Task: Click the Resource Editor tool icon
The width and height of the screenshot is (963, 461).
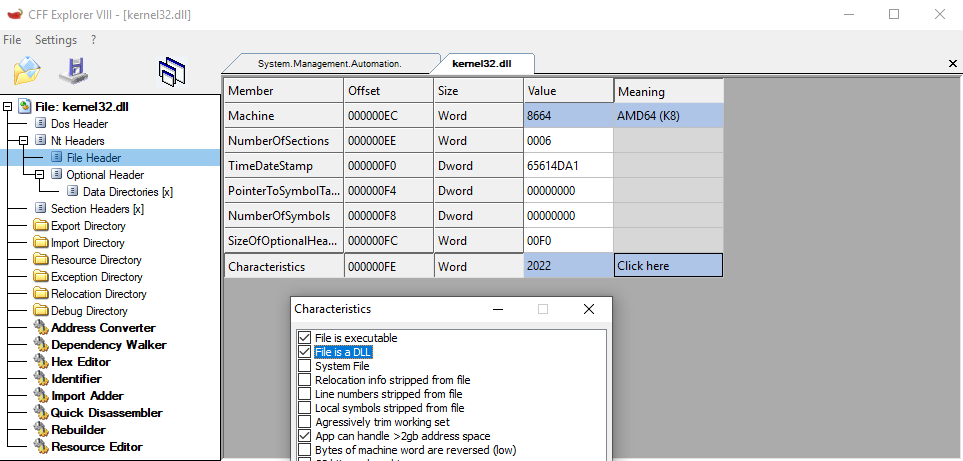Action: [x=41, y=446]
